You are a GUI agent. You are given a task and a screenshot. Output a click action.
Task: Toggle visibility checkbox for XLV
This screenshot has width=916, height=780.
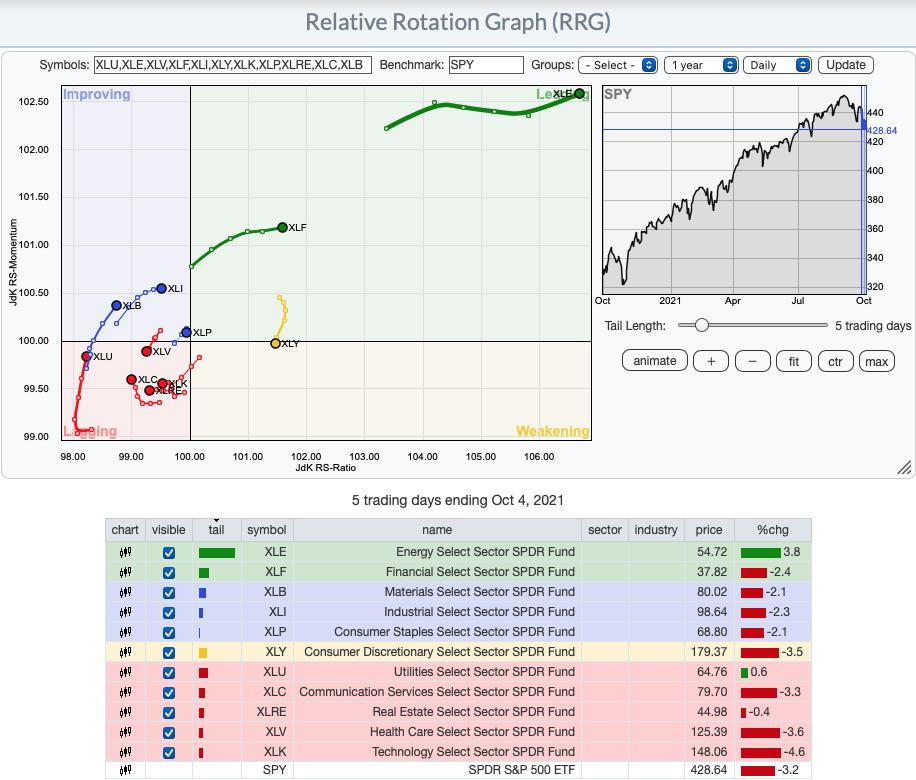click(x=169, y=733)
